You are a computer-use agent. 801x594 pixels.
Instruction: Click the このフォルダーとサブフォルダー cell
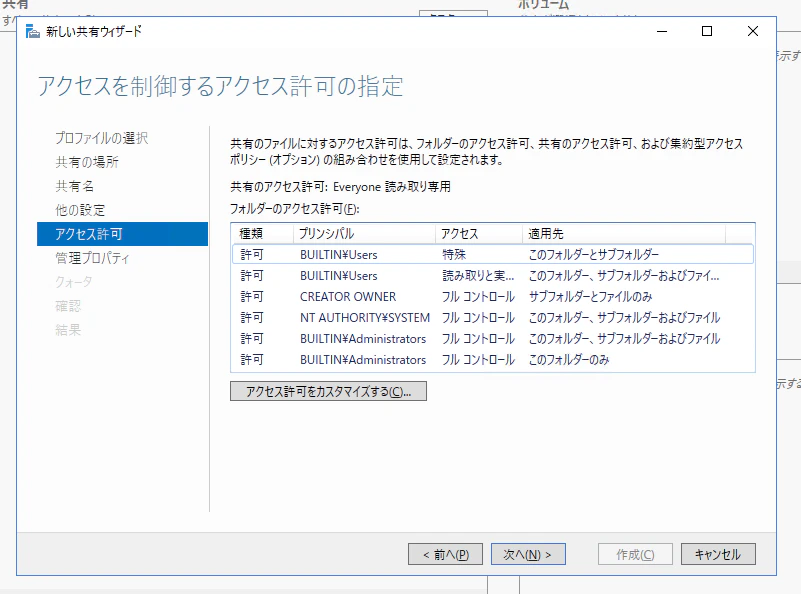click(594, 254)
